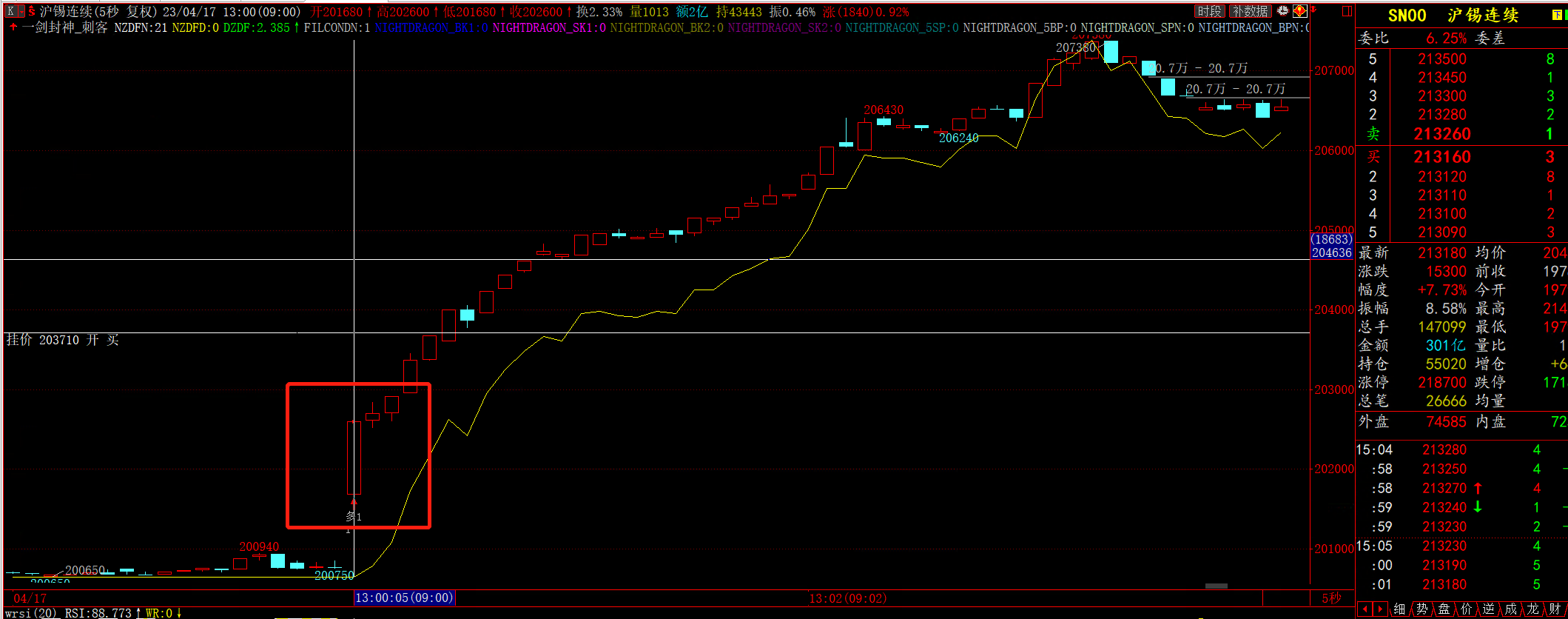Click the 时段 button

[1209, 11]
